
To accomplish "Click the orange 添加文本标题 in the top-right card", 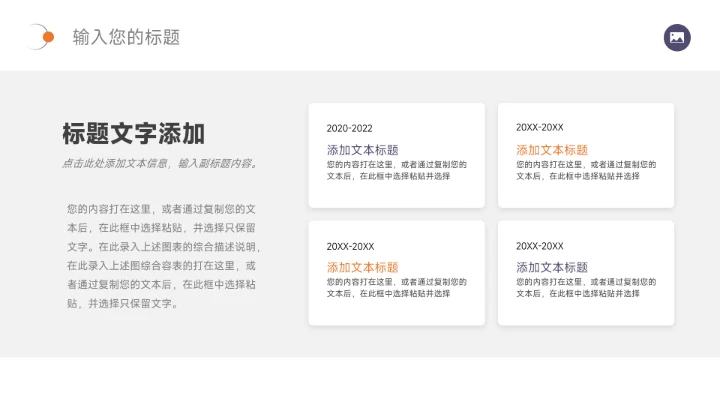I will point(552,150).
